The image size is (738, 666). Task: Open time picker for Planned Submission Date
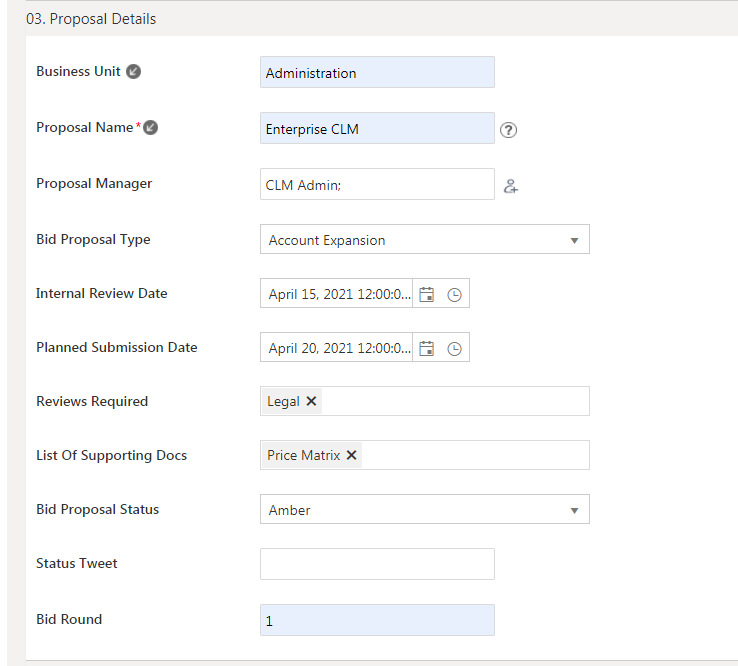tap(454, 348)
